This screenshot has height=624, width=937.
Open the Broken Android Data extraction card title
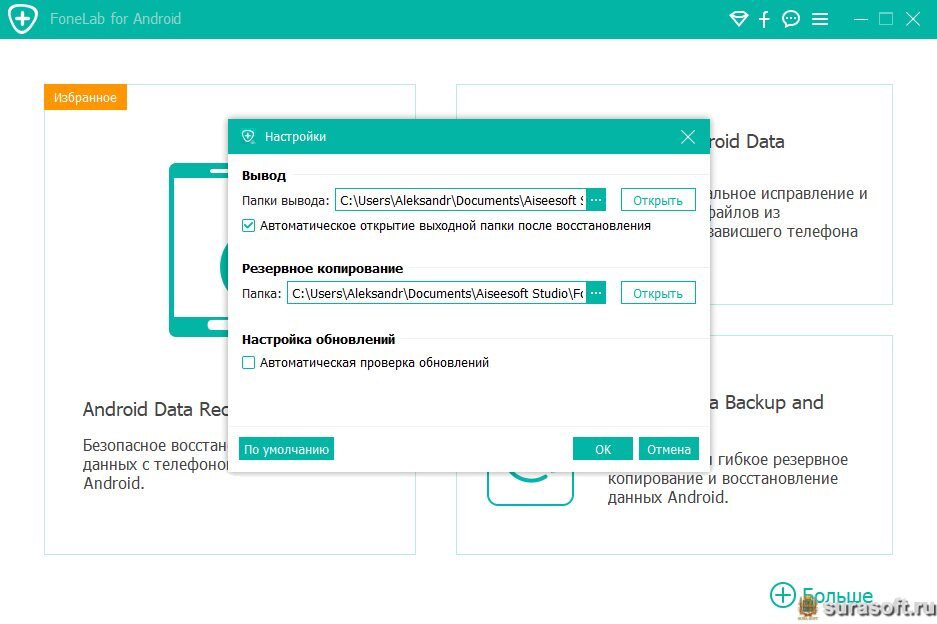[x=747, y=142]
